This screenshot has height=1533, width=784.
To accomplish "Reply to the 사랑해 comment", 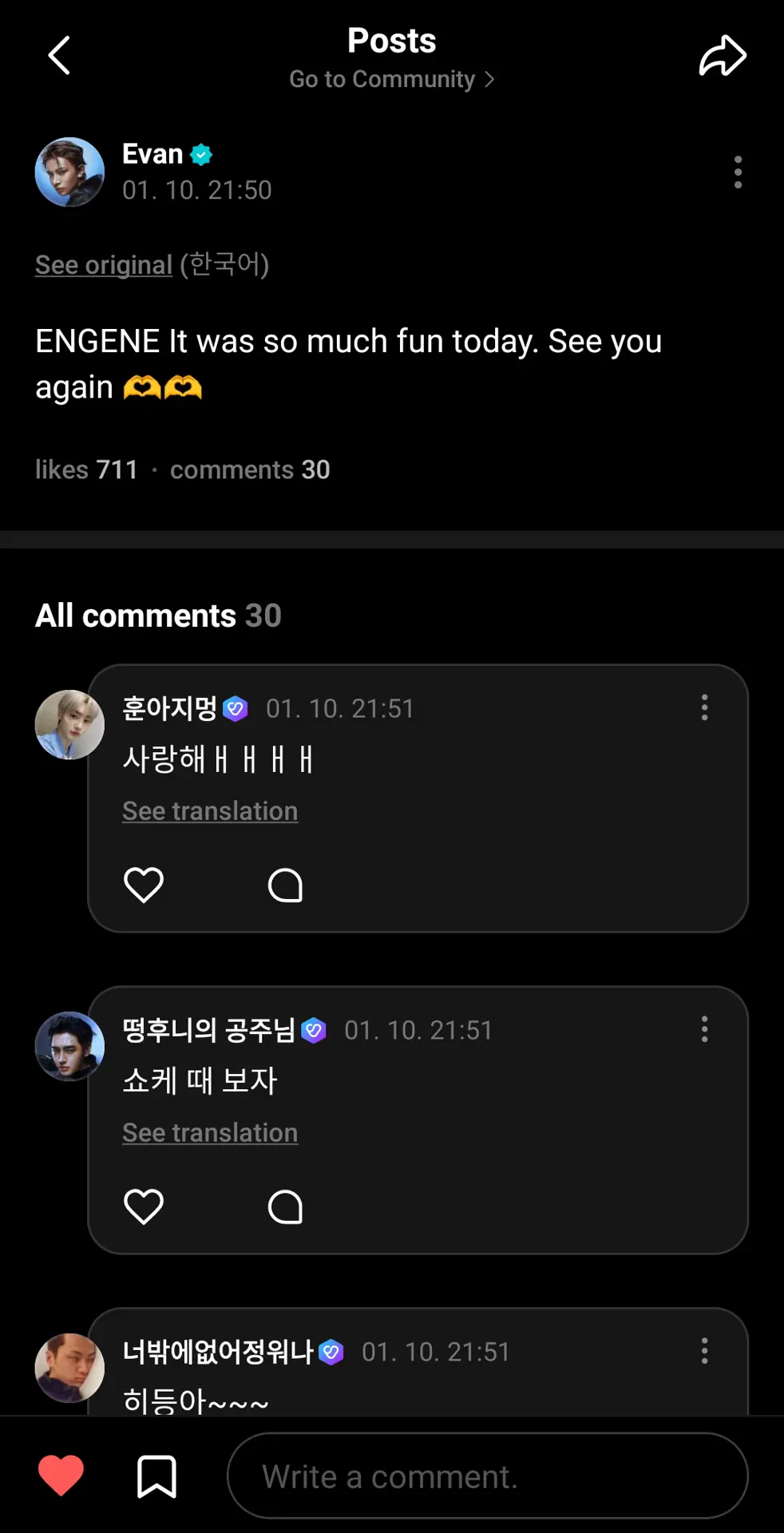I will 285,885.
